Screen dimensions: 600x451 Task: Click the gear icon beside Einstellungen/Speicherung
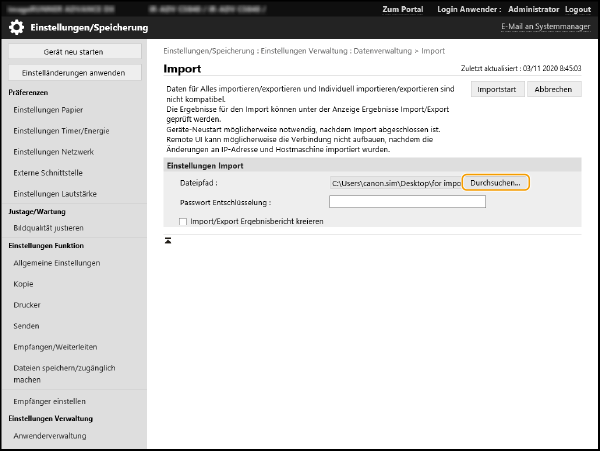pyautogui.click(x=17, y=27)
